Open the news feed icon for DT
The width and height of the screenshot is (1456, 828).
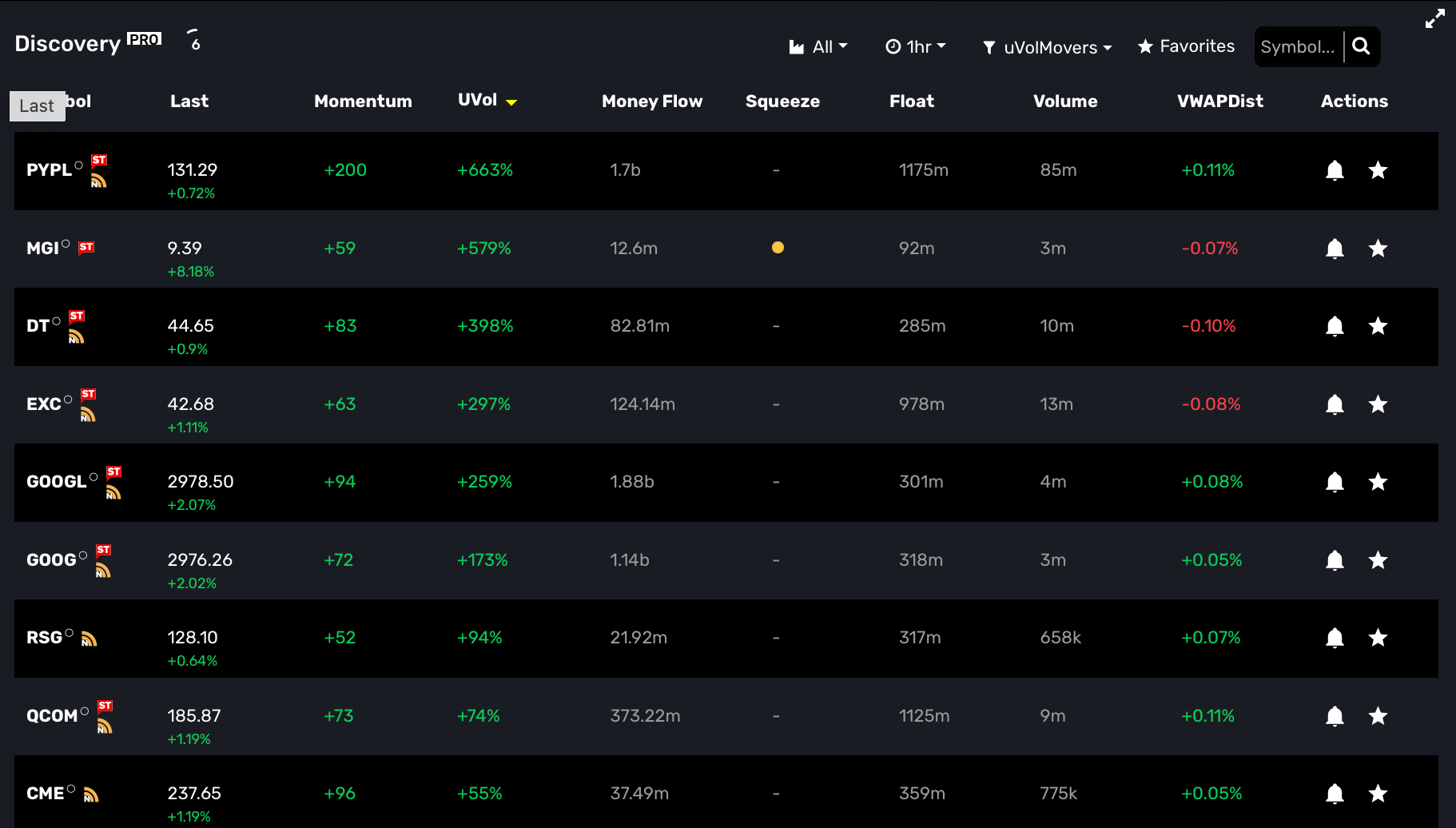(76, 336)
